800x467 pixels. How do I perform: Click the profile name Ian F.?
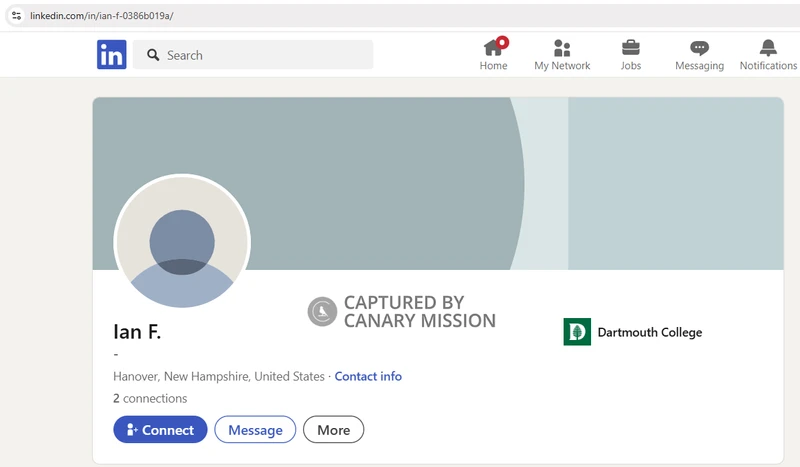[137, 332]
